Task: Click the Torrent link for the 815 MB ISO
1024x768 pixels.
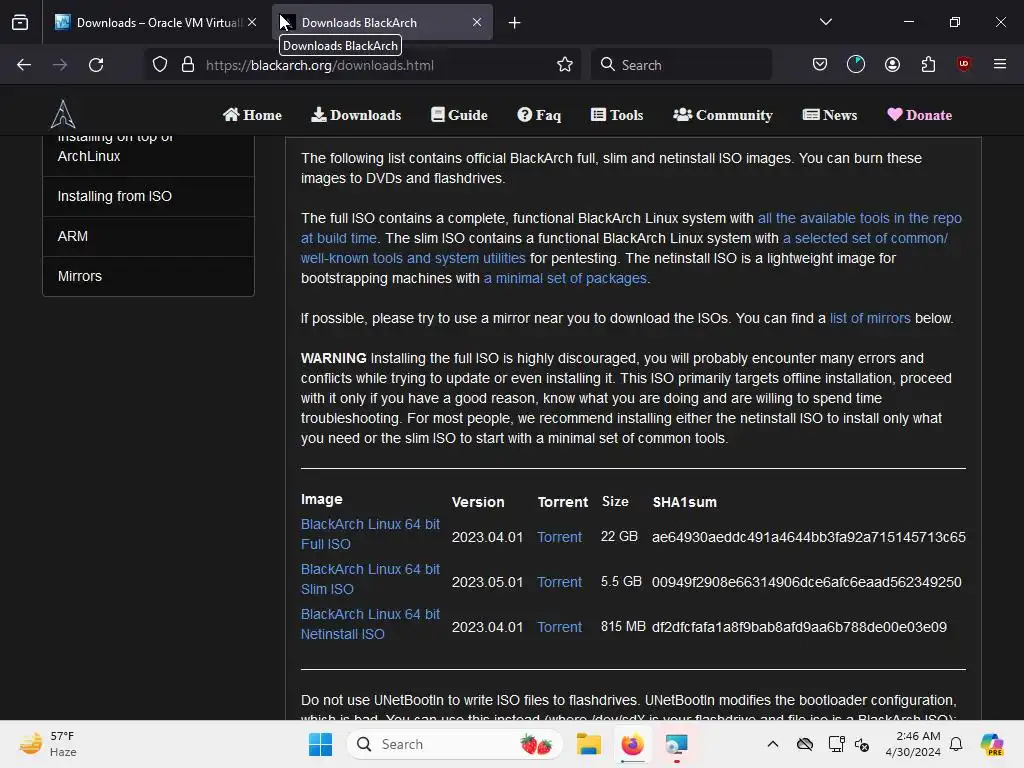Action: (559, 627)
